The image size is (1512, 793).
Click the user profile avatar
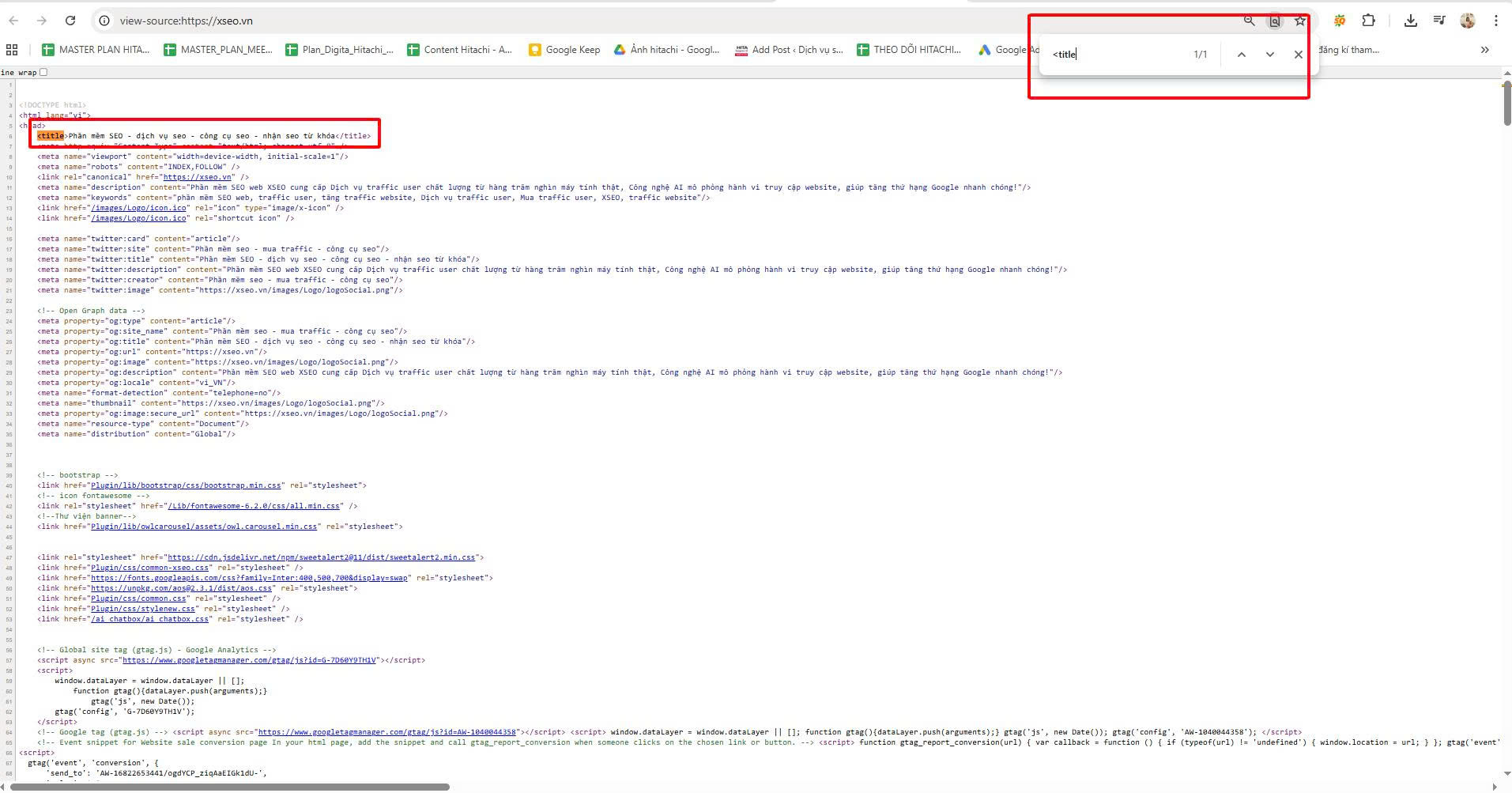pyautogui.click(x=1468, y=21)
